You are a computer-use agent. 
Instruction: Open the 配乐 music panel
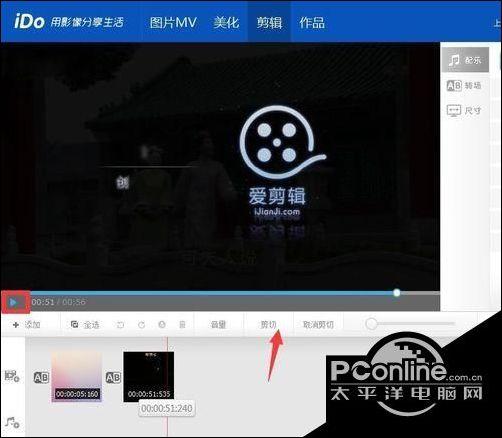[465, 60]
